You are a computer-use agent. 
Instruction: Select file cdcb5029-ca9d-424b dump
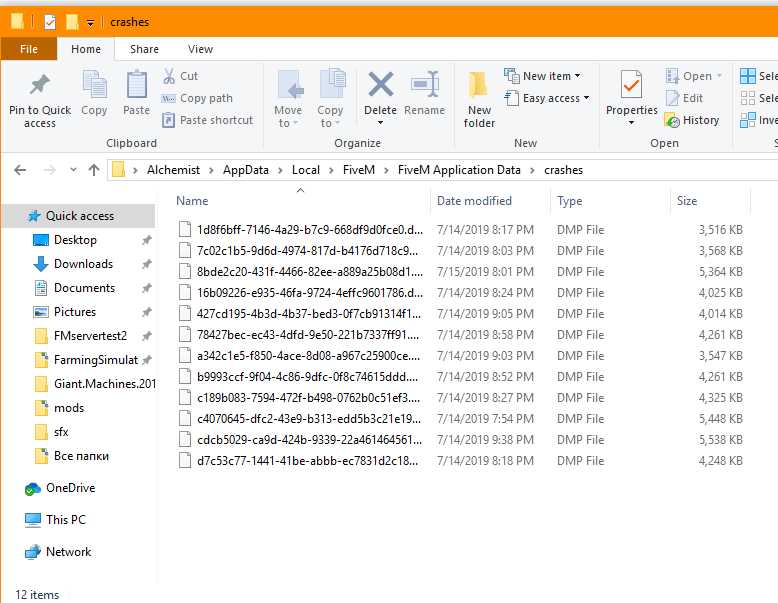pyautogui.click(x=309, y=440)
